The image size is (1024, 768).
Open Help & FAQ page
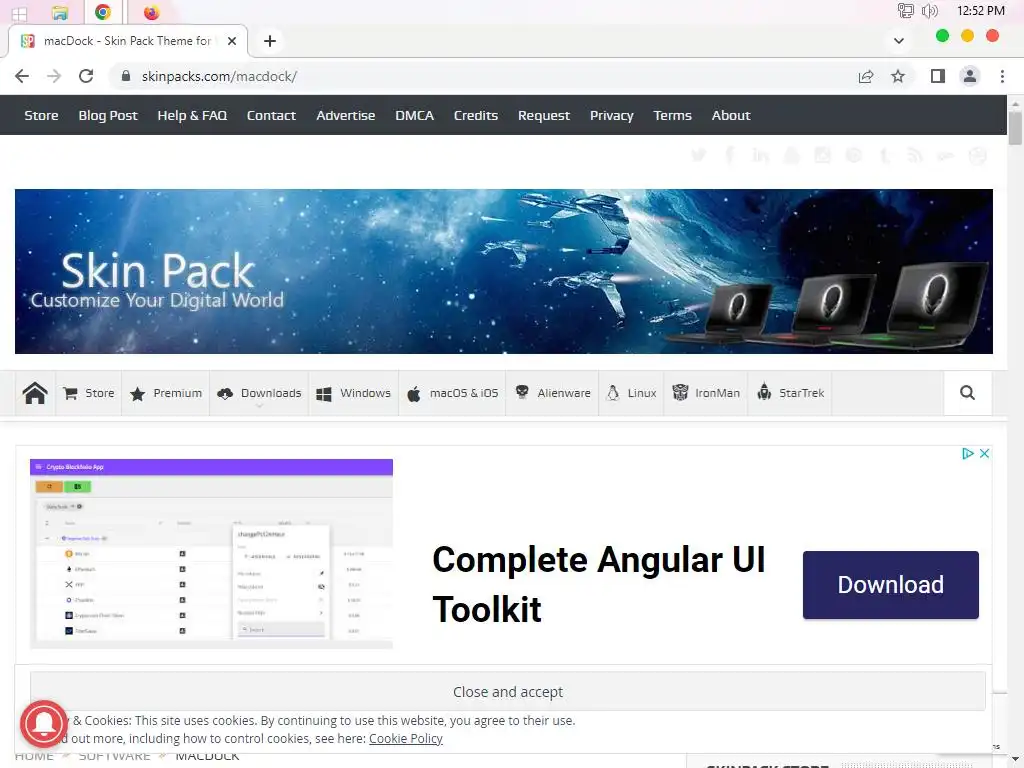tap(192, 116)
